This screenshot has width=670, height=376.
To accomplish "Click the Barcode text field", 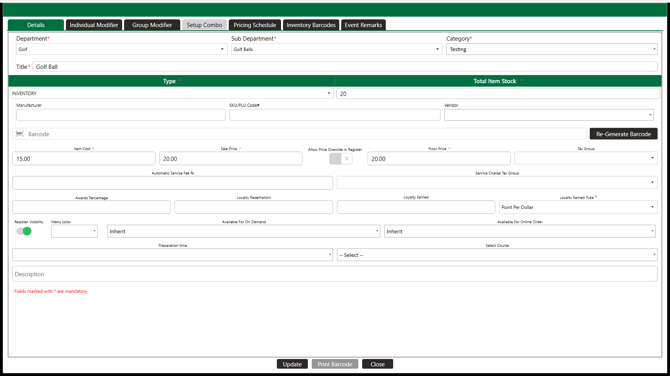I will [299, 134].
